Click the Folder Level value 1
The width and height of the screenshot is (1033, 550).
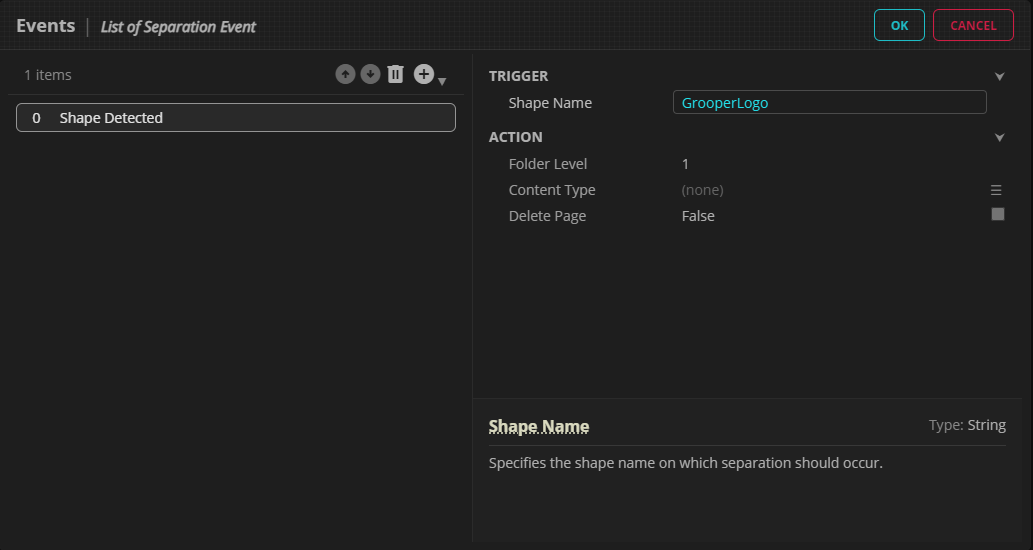click(685, 164)
